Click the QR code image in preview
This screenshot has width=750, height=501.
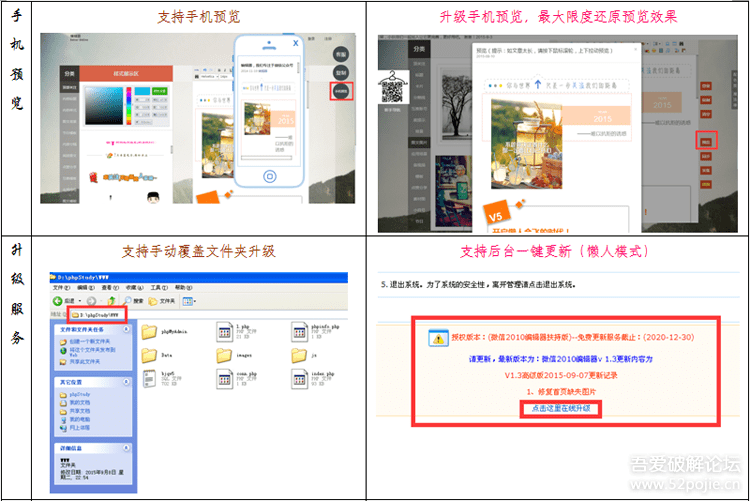coord(392,91)
